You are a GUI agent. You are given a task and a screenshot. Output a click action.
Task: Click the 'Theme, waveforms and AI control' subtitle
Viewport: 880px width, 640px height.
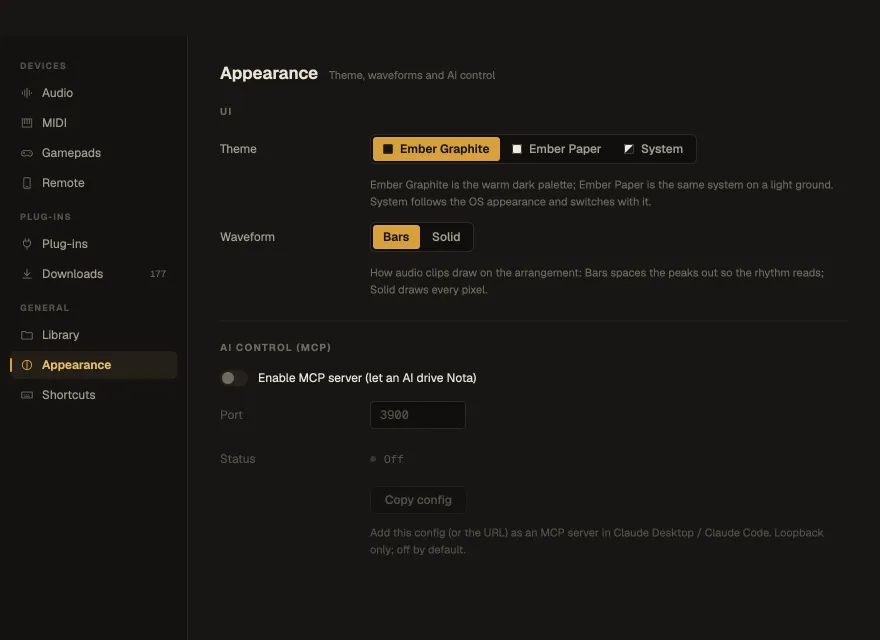[x=412, y=75]
